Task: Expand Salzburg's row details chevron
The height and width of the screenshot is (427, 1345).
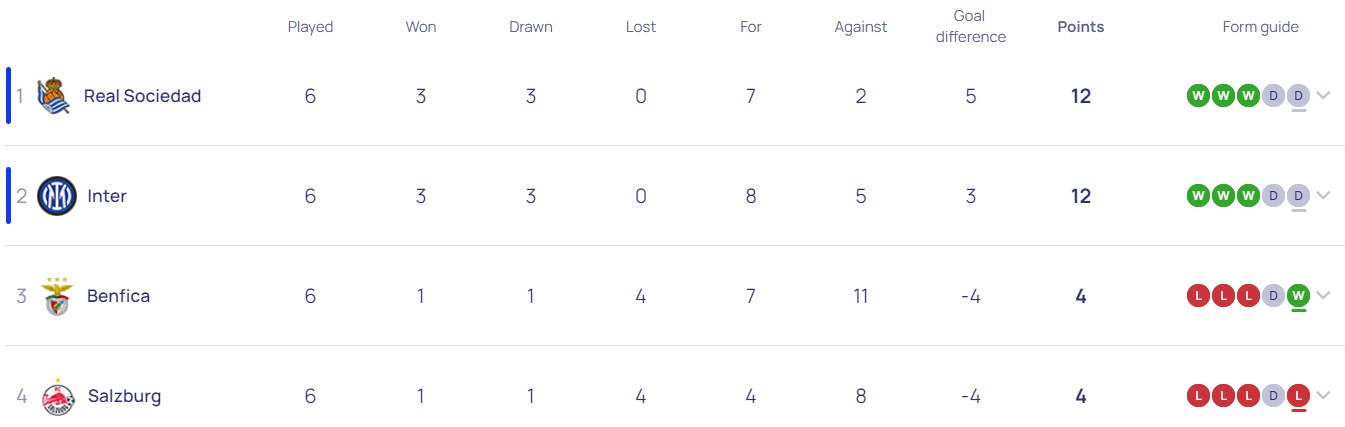Action: tap(1324, 396)
